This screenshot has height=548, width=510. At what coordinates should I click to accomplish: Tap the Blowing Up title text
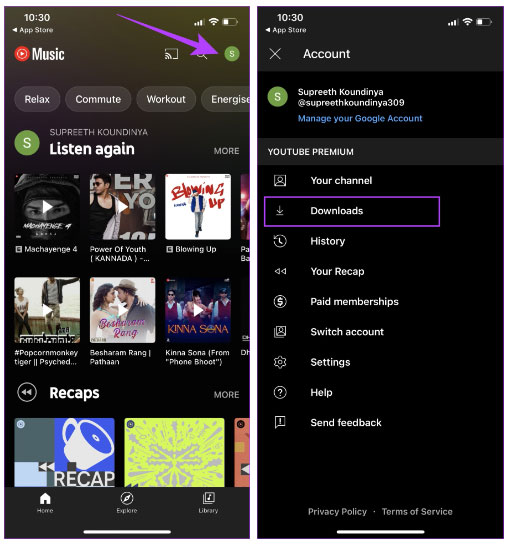[196, 249]
